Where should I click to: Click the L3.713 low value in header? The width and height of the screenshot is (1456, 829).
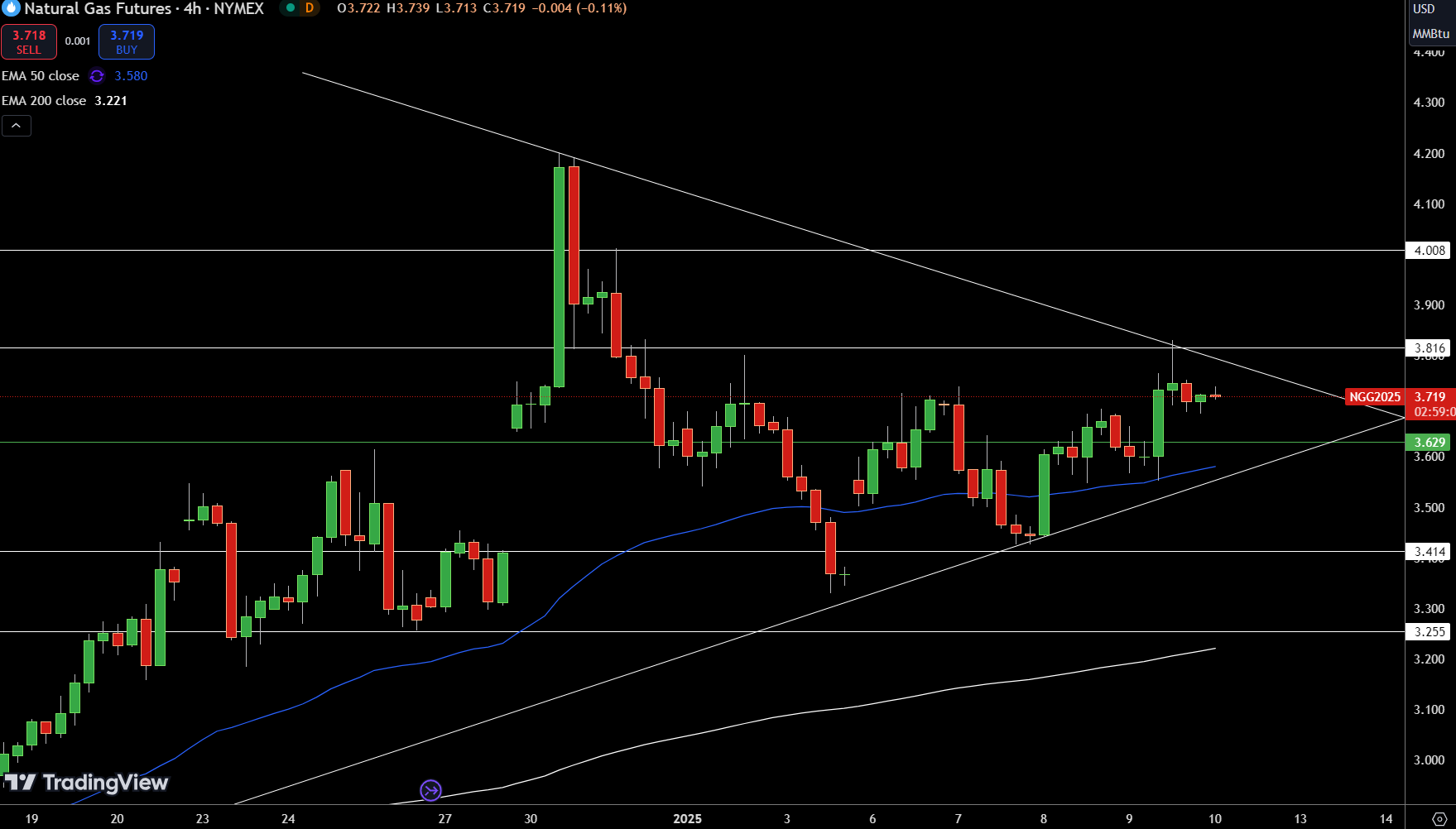tap(456, 8)
